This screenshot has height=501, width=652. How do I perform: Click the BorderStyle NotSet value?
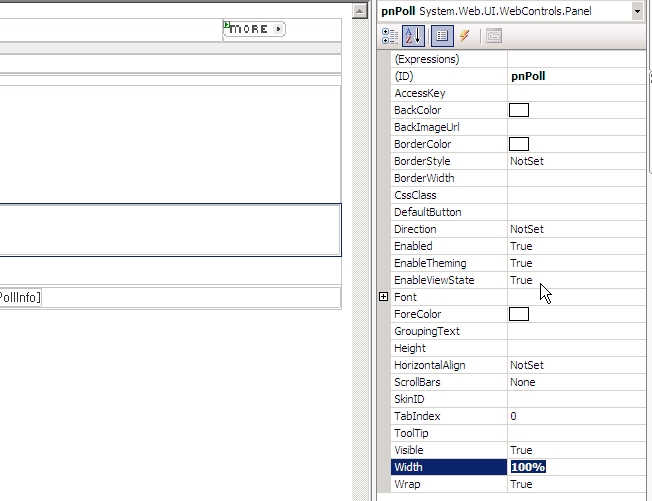tap(527, 161)
